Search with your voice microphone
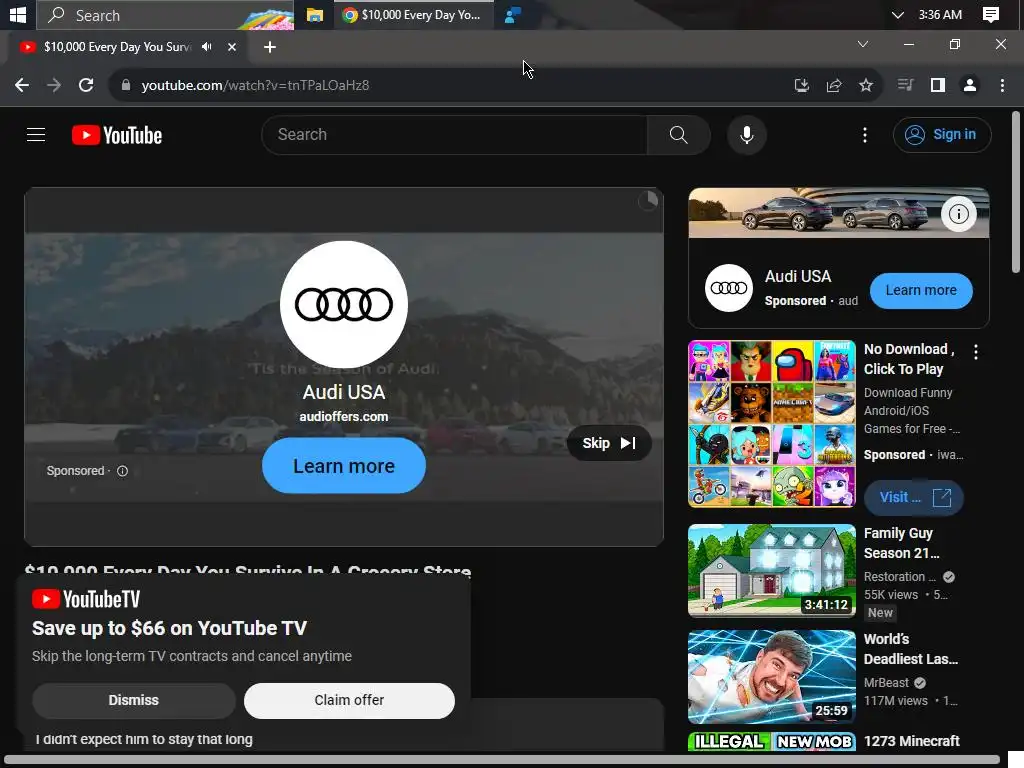Screen dimensions: 1024x768 coord(746,135)
